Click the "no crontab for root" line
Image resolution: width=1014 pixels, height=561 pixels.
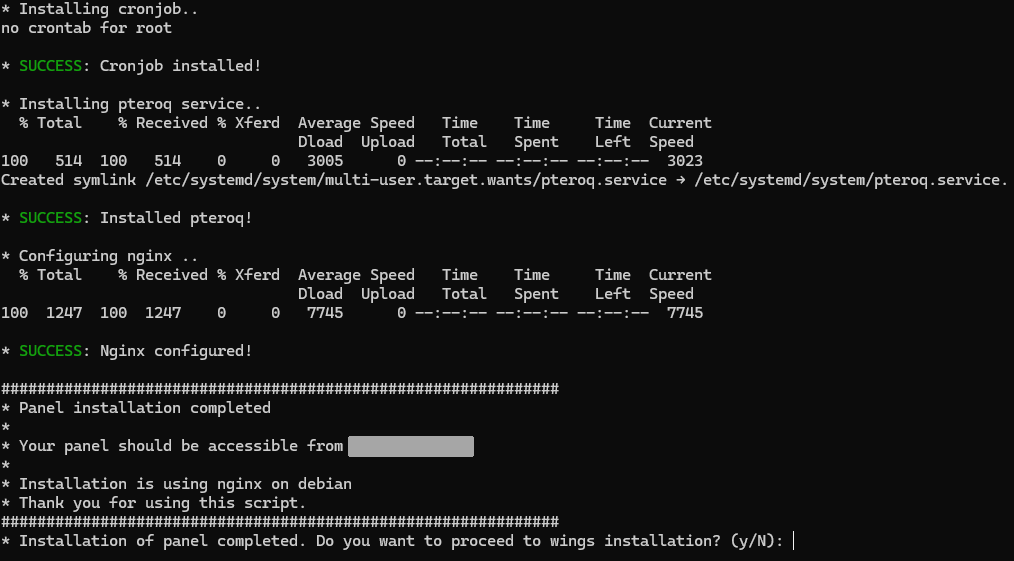[x=86, y=28]
